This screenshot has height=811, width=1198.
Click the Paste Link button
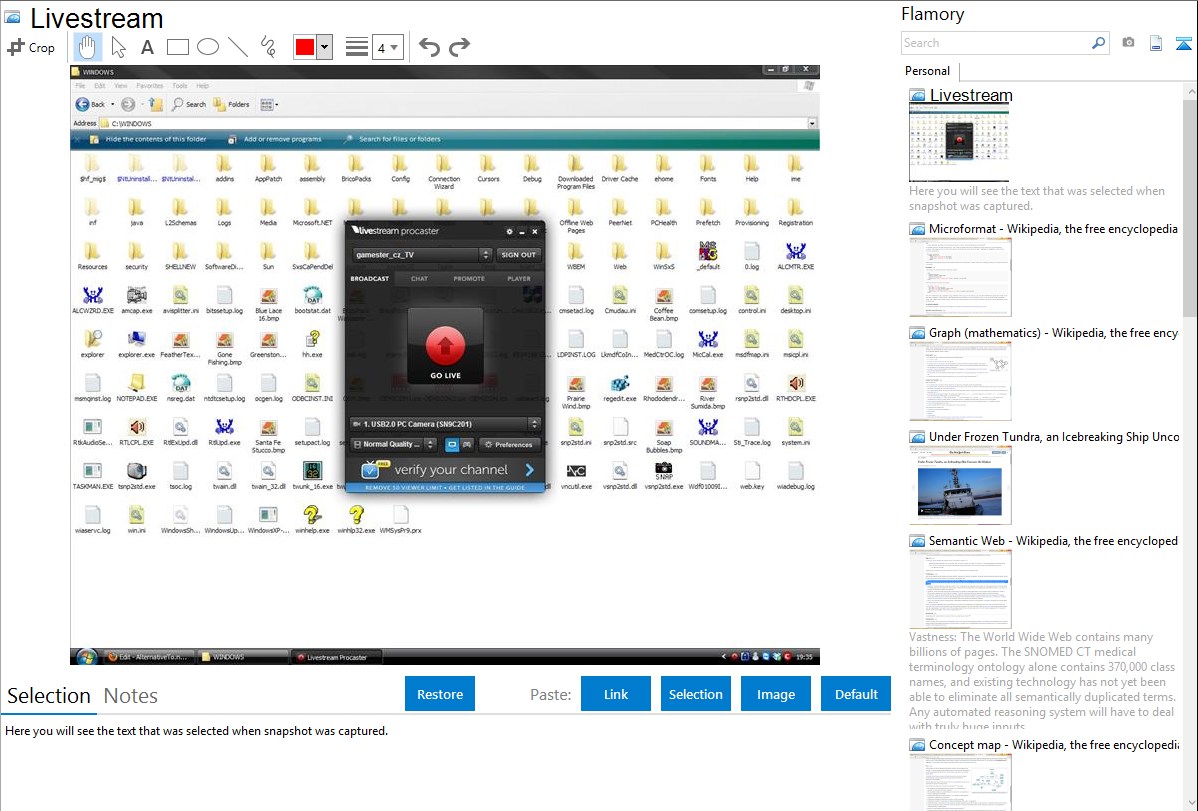click(616, 694)
